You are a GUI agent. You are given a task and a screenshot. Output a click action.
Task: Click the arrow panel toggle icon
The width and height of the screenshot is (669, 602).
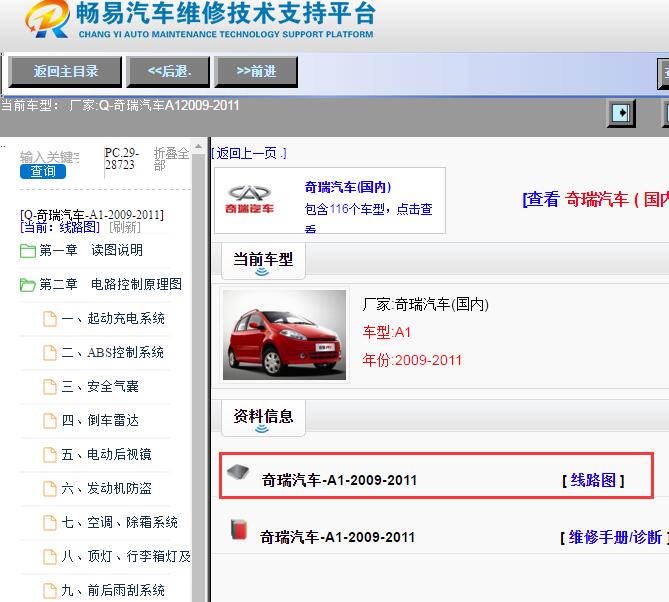point(621,113)
